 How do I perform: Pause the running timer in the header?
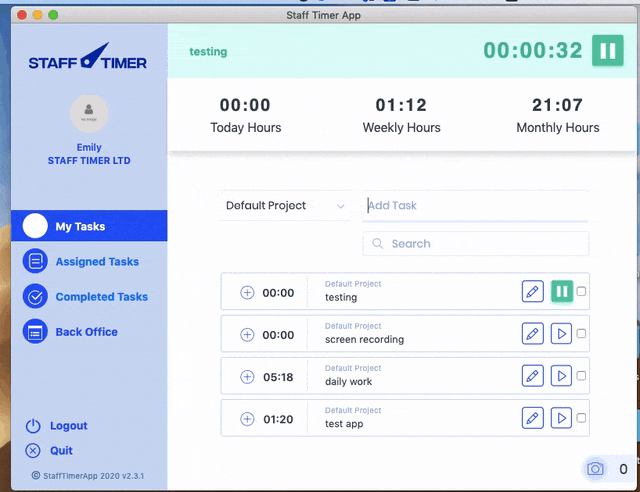pyautogui.click(x=607, y=51)
